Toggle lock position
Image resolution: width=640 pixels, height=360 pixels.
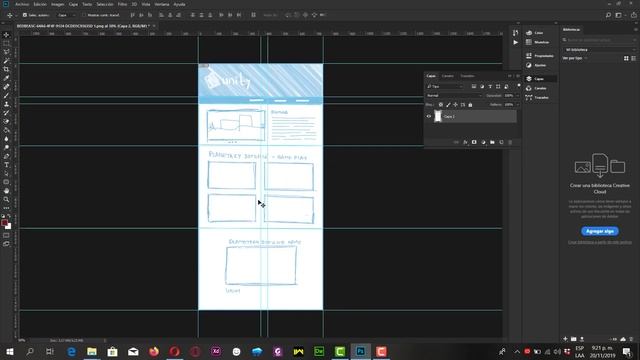pyautogui.click(x=456, y=105)
